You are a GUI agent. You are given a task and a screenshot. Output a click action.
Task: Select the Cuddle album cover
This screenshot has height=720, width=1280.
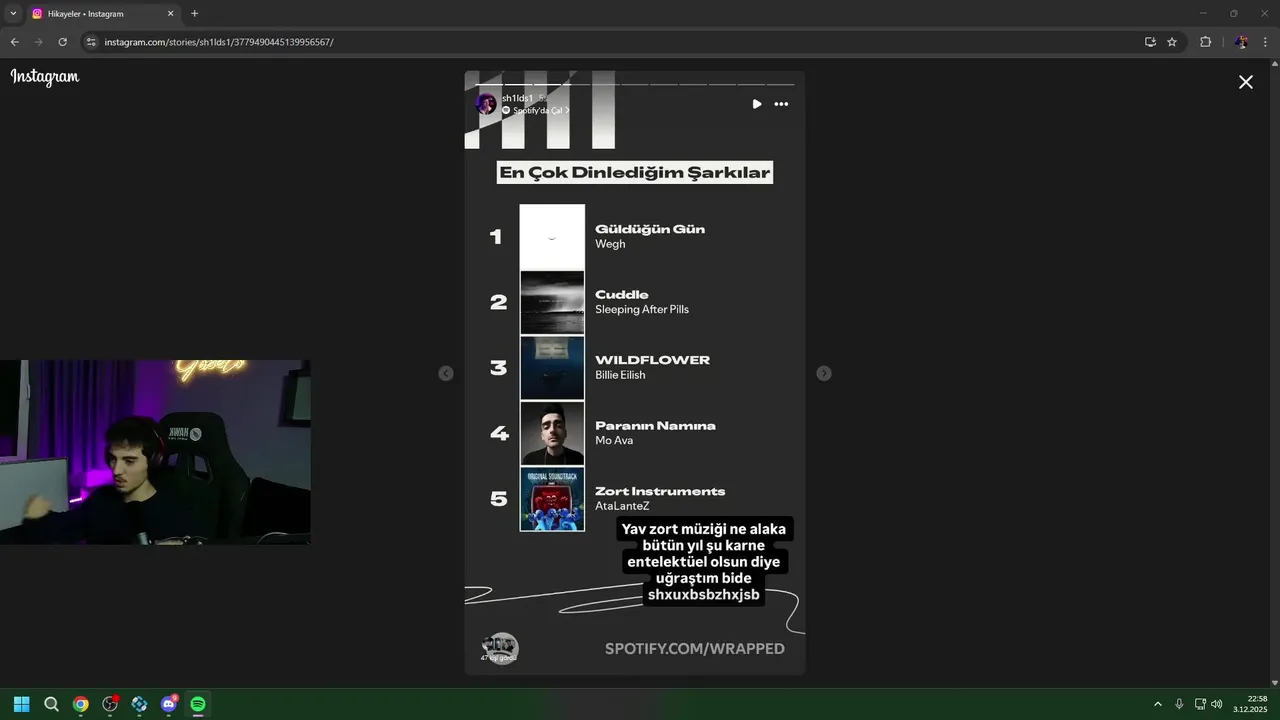(x=552, y=302)
